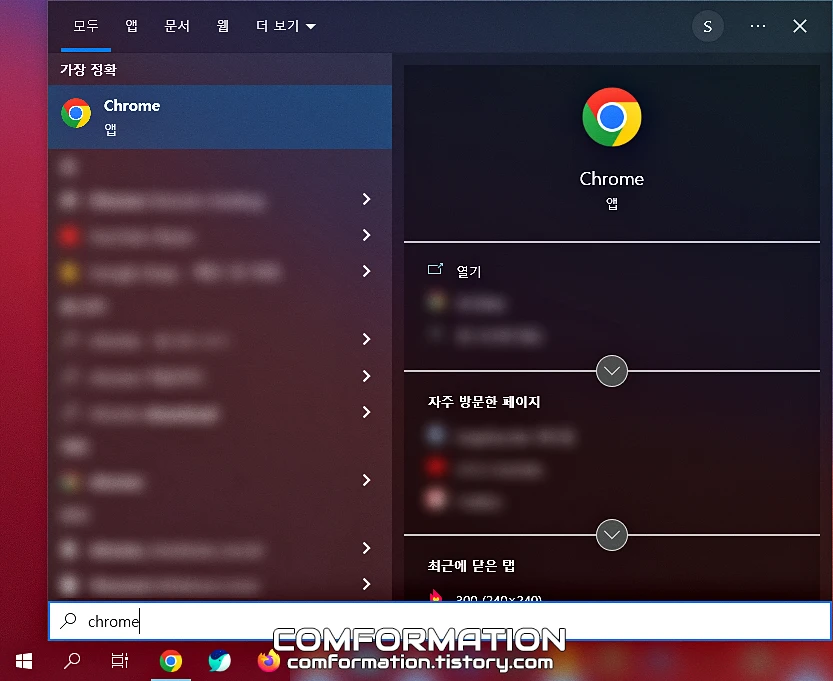The image size is (833, 681).
Task: Click 열기 to open Chrome
Action: click(x=469, y=271)
